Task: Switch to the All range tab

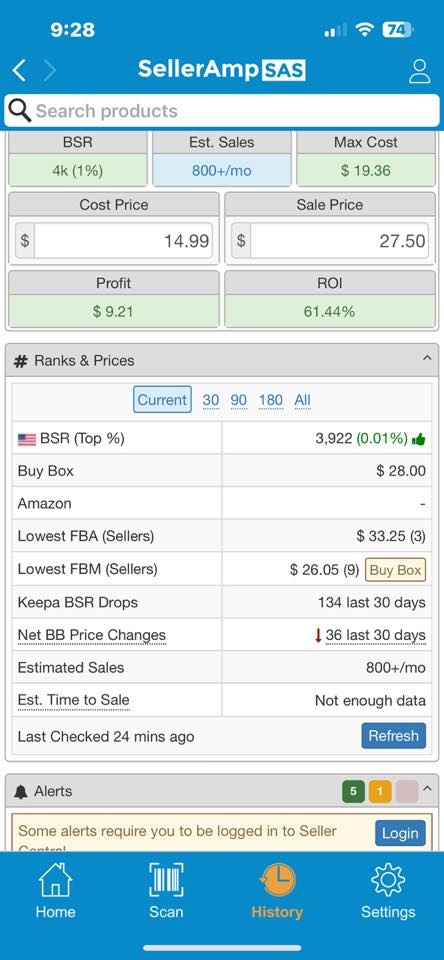Action: coord(303,400)
